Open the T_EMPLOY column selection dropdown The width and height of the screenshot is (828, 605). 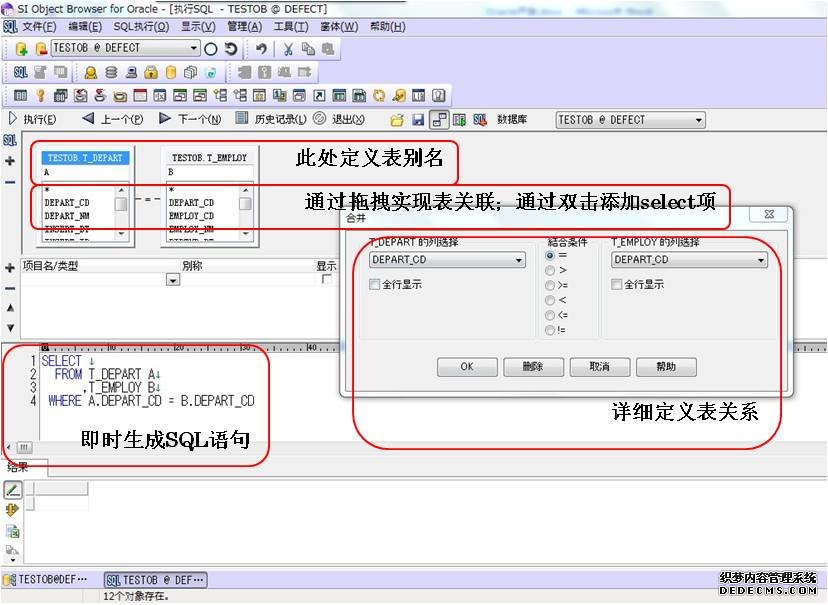click(761, 260)
